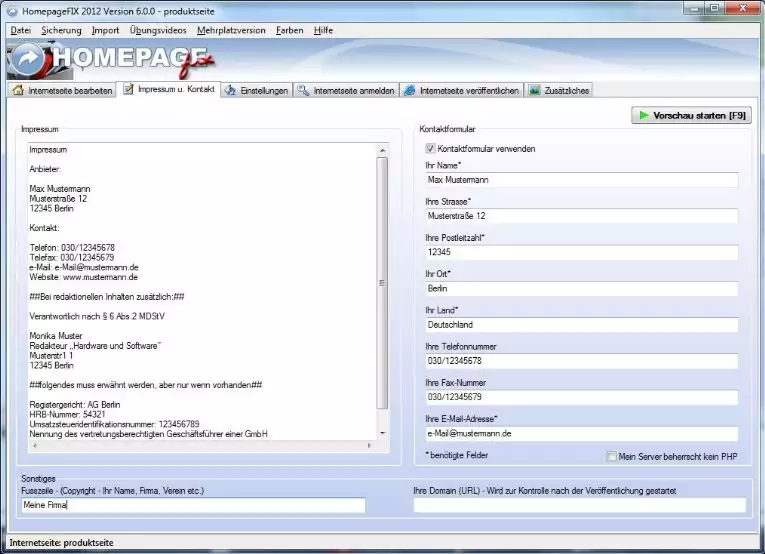This screenshot has height=554, width=765.
Task: Switch to Einstellungen tab
Action: [257, 90]
